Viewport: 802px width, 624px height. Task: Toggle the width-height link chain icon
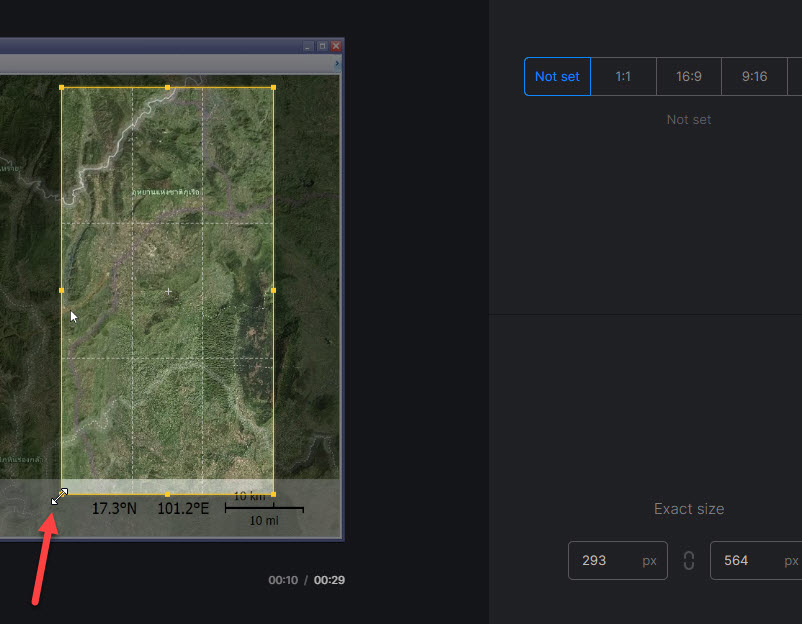[x=688, y=560]
